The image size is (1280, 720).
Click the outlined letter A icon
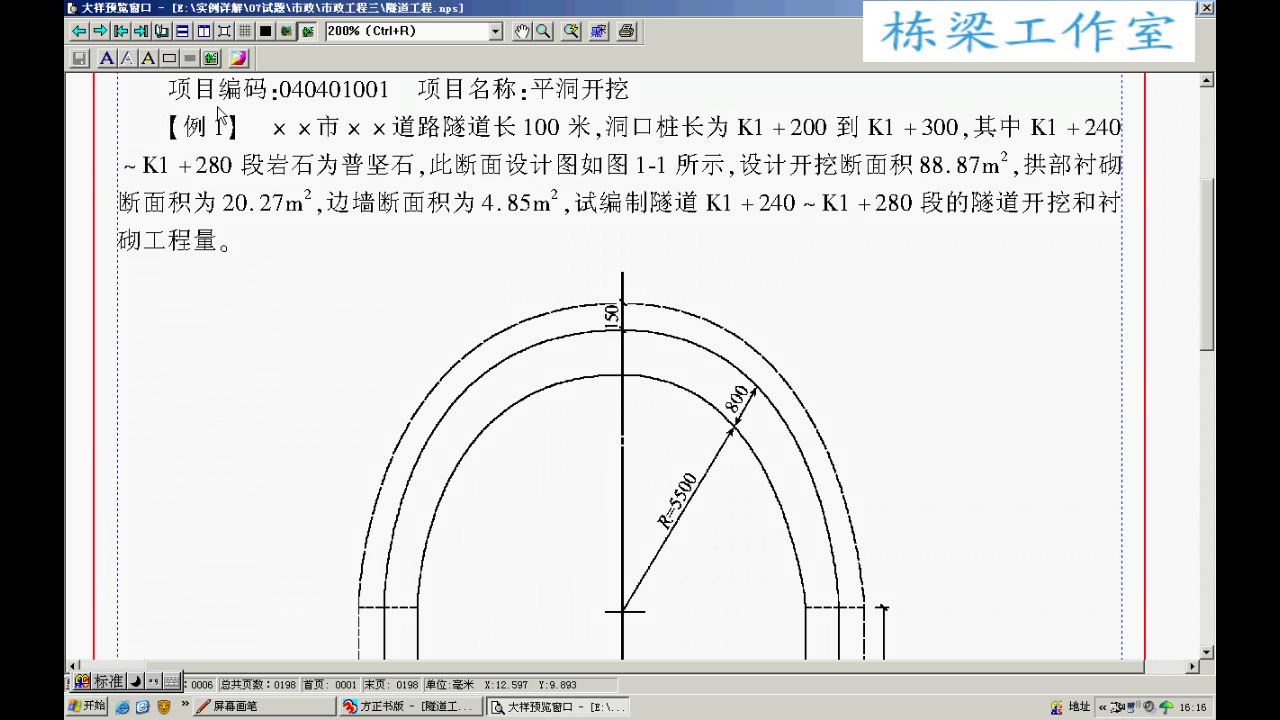click(x=127, y=58)
